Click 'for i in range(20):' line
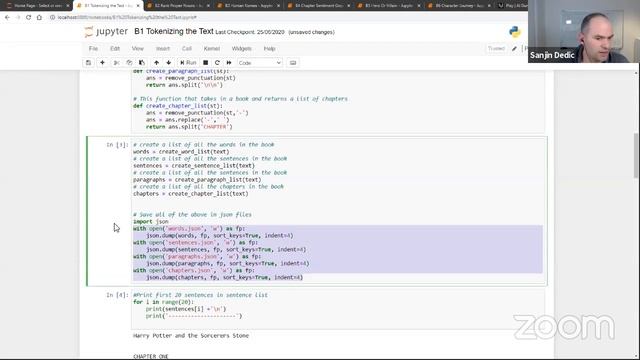The image size is (640, 360). (x=164, y=302)
